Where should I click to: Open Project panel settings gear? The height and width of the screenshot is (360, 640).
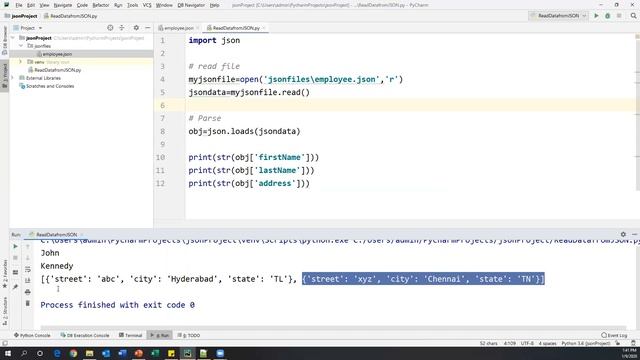tap(136, 28)
